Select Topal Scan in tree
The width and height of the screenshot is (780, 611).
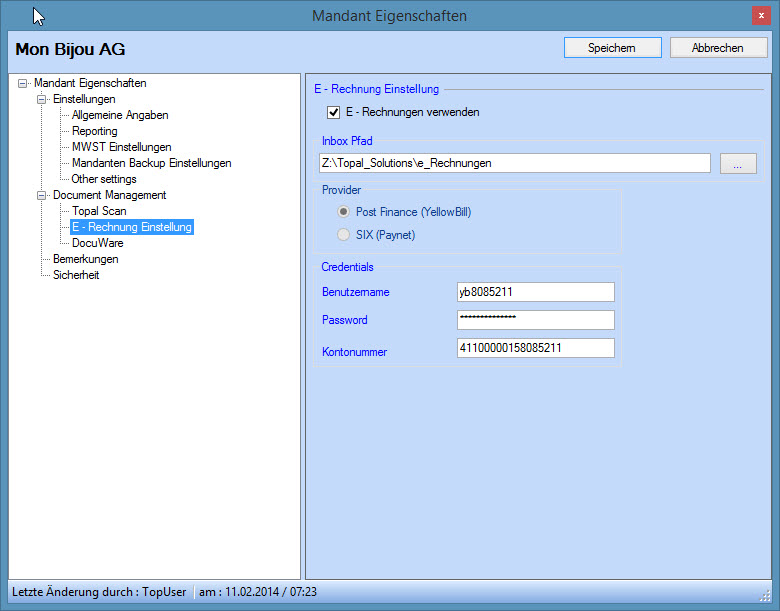[x=99, y=211]
